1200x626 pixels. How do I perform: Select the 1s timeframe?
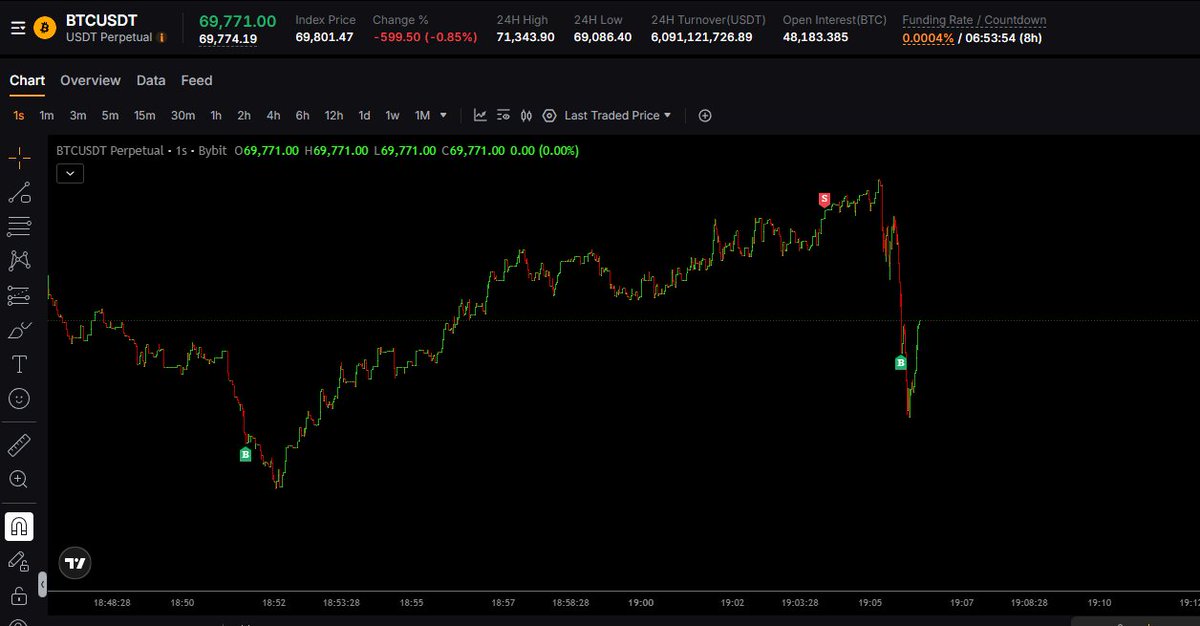coord(19,115)
